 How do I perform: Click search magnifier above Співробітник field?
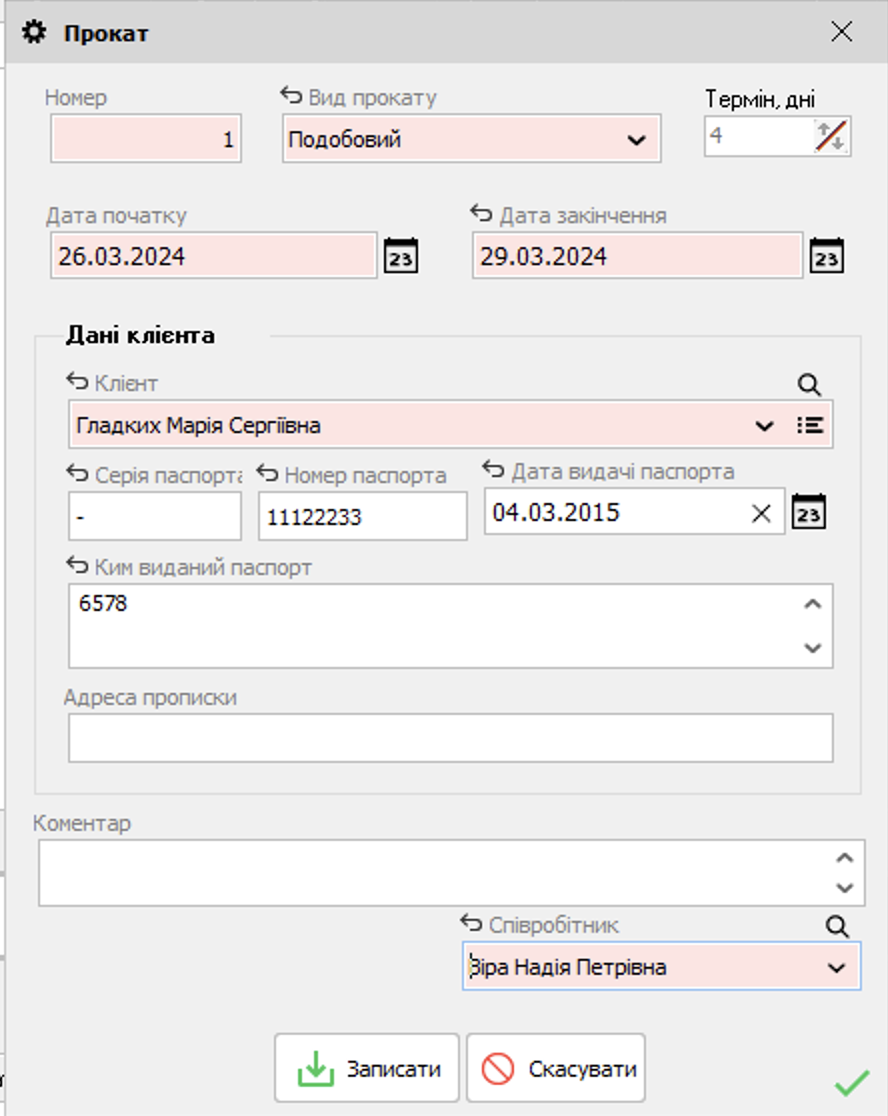click(x=837, y=926)
